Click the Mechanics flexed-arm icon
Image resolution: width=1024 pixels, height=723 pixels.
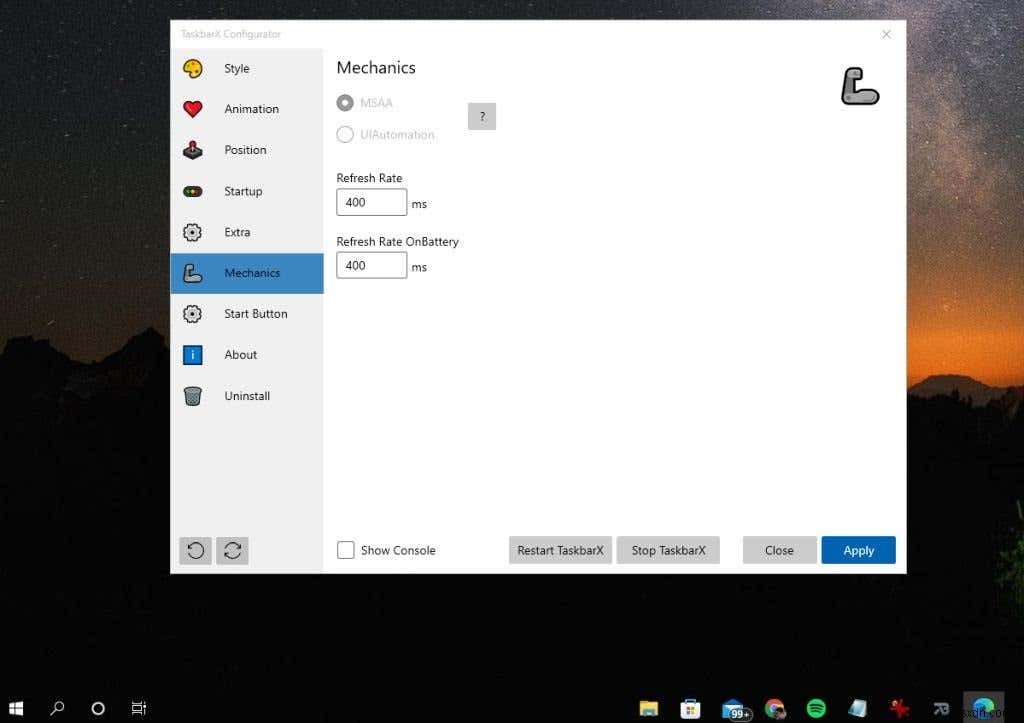coord(193,272)
